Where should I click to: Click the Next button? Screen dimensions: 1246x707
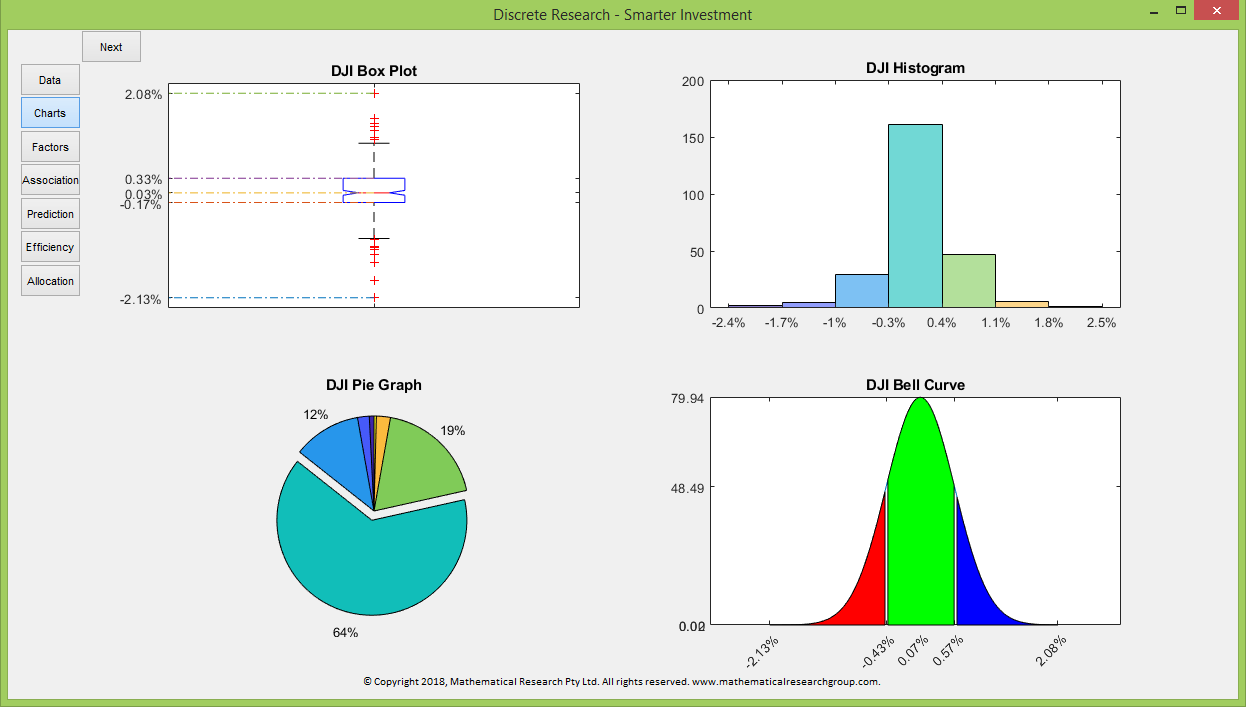pos(111,47)
